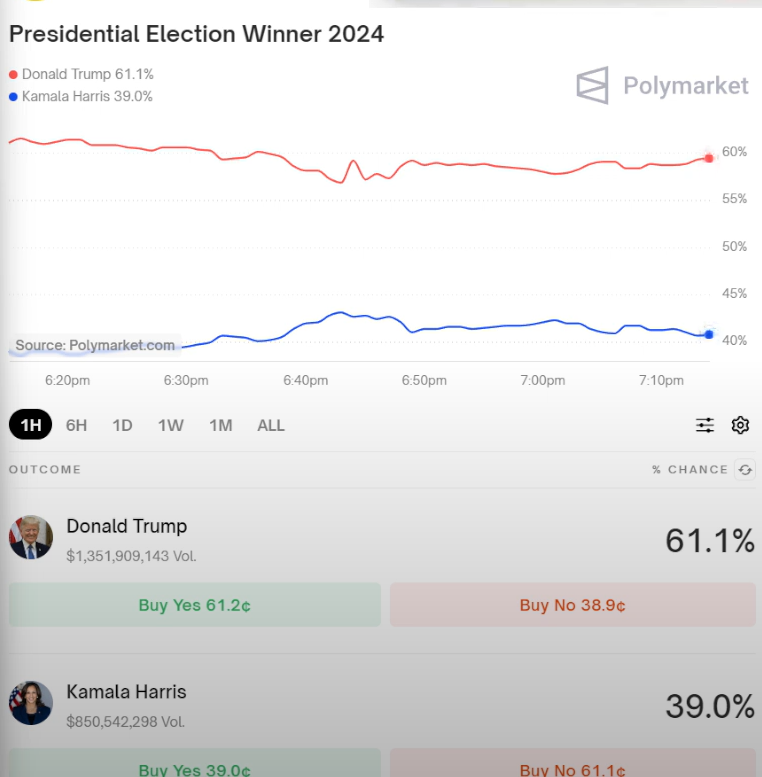
Task: Click the red Trump legend dot
Action: tap(13, 75)
